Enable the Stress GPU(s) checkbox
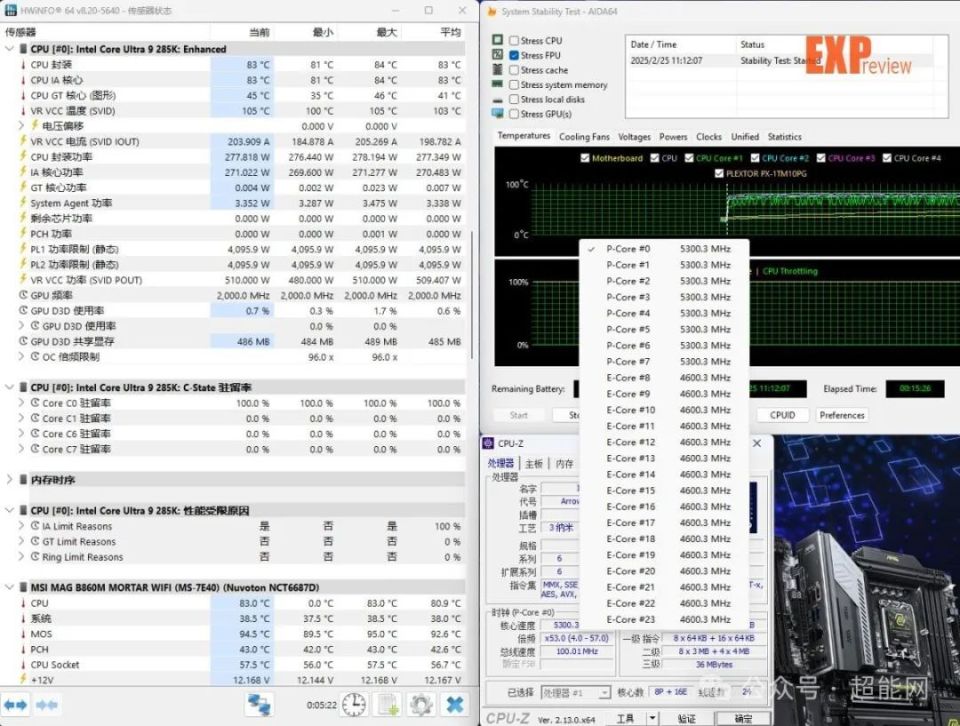This screenshot has height=726, width=960. click(x=514, y=114)
